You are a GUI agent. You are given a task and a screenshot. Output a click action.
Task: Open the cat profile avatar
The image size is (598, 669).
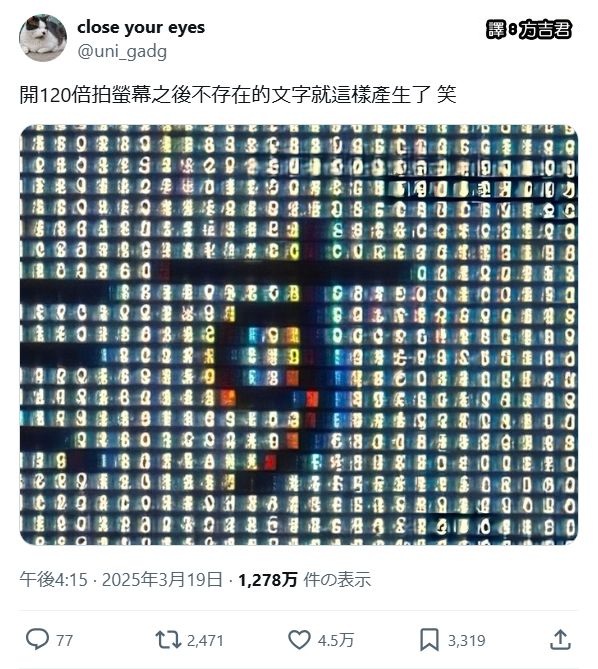click(x=43, y=38)
